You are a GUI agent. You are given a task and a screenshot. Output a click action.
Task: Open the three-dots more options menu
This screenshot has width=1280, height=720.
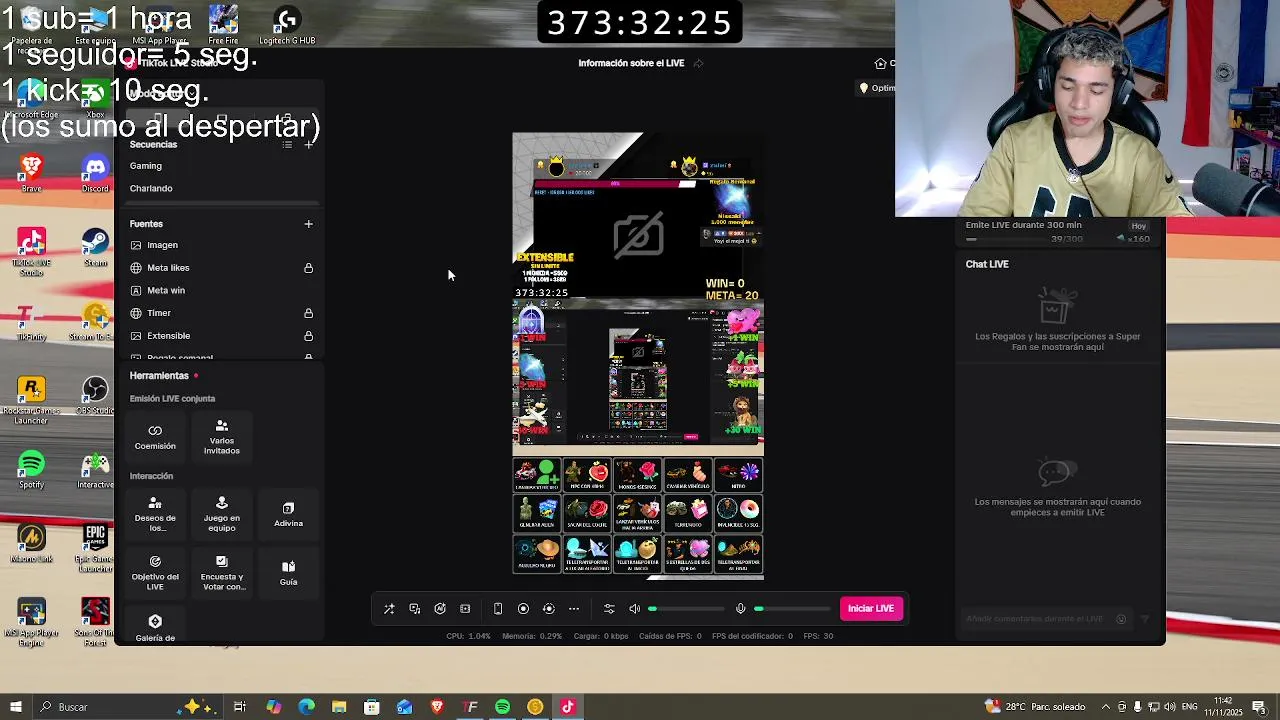[x=574, y=608]
